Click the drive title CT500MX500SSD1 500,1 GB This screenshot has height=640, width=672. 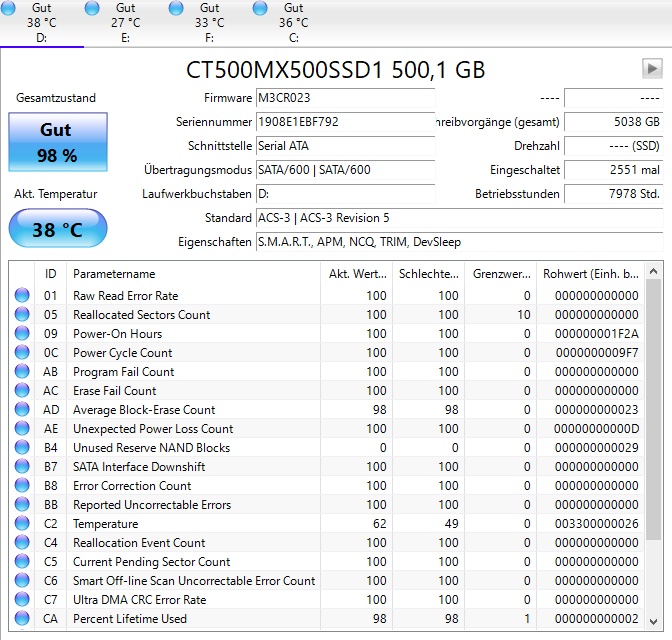pyautogui.click(x=336, y=70)
